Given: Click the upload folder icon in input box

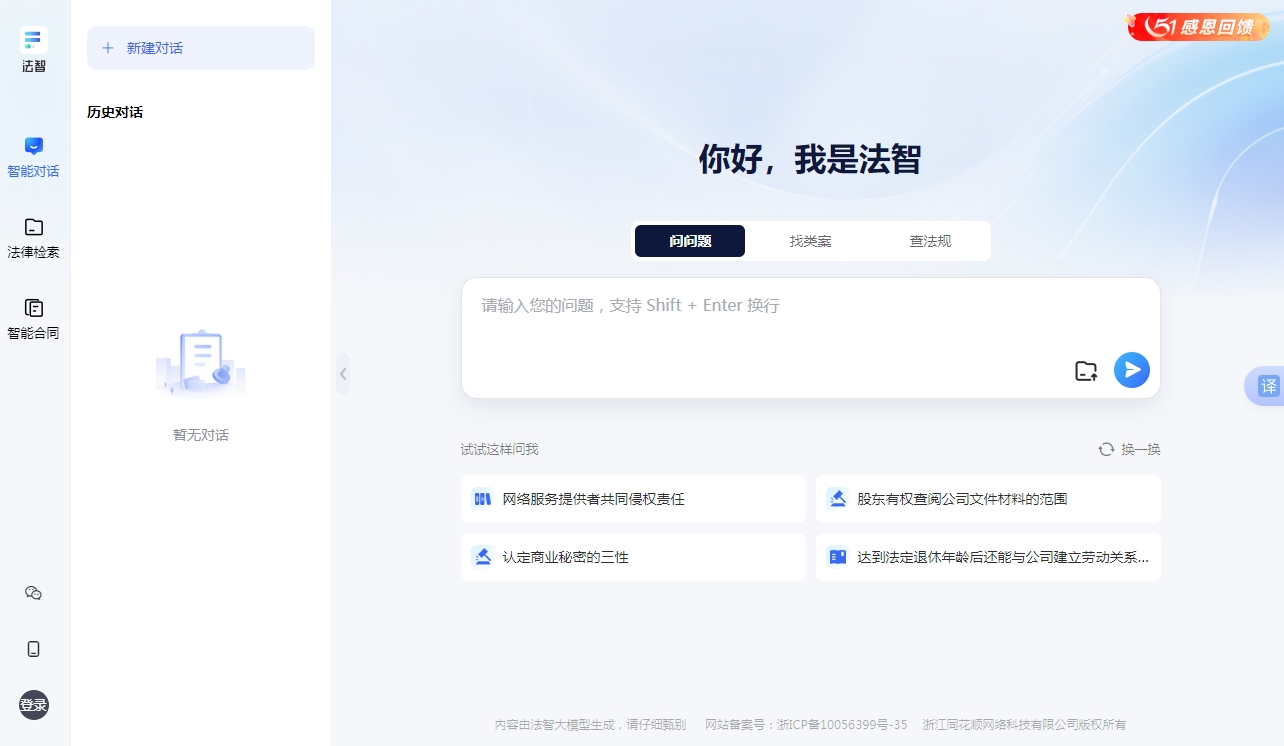Looking at the screenshot, I should 1086,370.
